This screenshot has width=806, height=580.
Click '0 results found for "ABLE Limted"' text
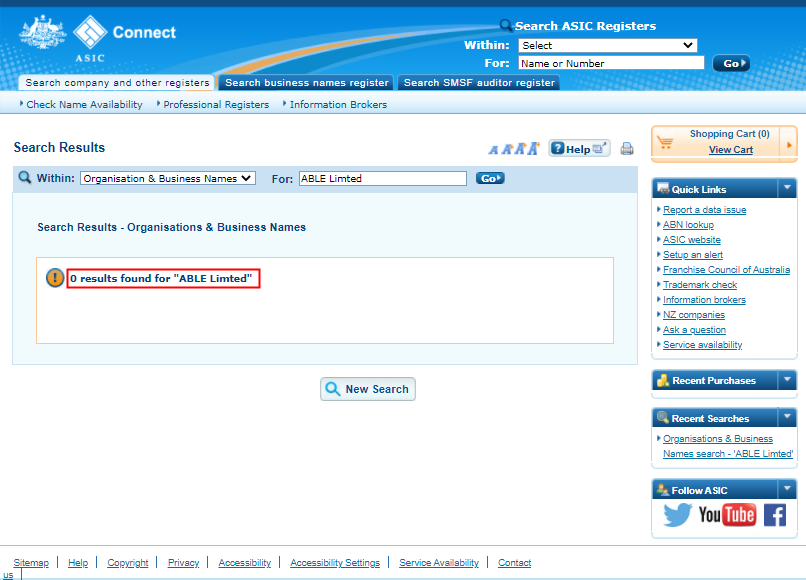[x=161, y=278]
